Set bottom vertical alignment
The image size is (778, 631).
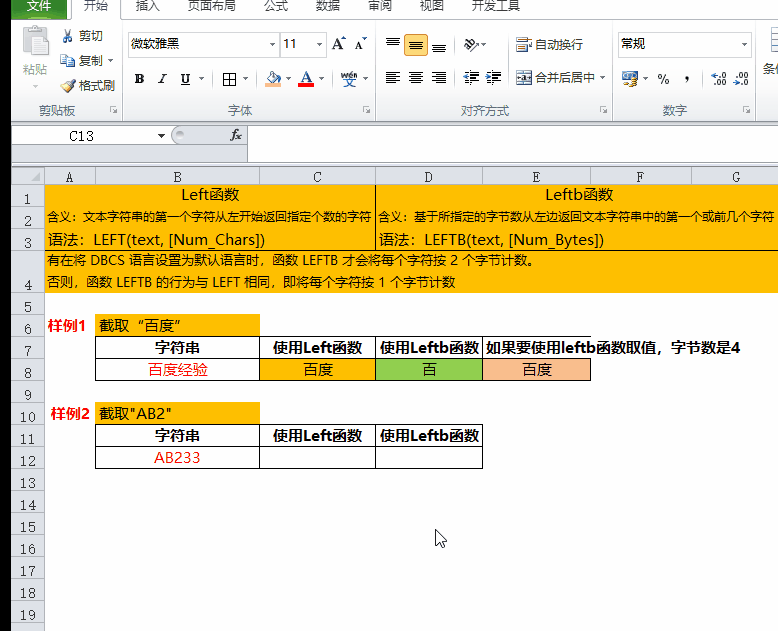pyautogui.click(x=439, y=47)
